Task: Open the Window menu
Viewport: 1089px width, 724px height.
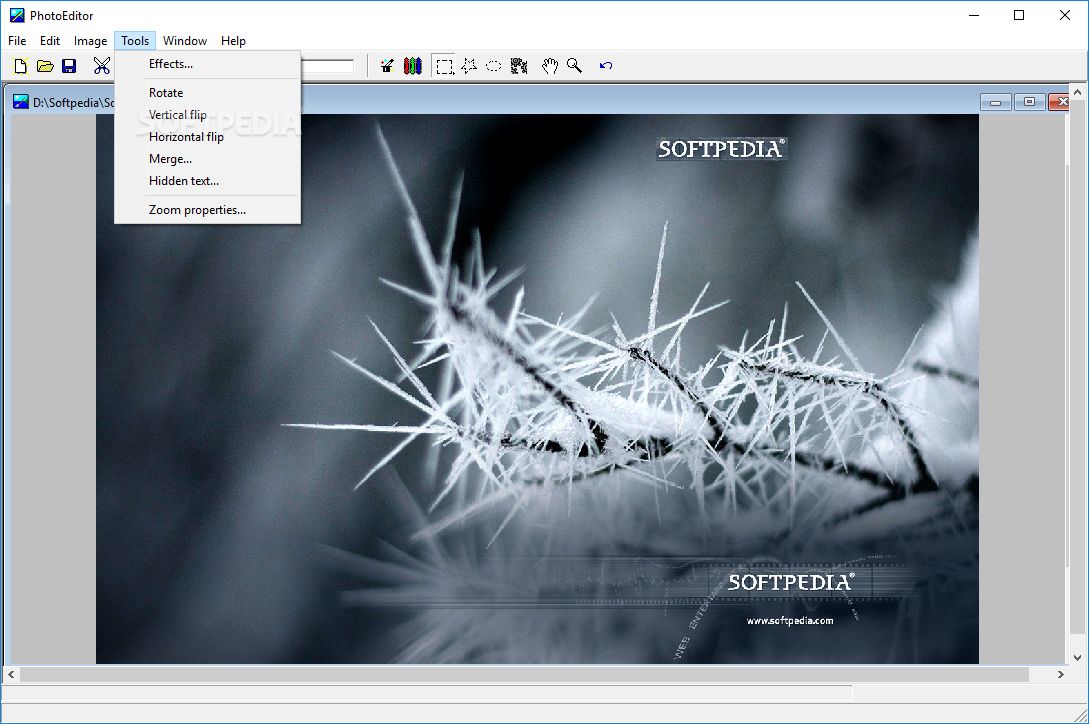Action: point(185,41)
